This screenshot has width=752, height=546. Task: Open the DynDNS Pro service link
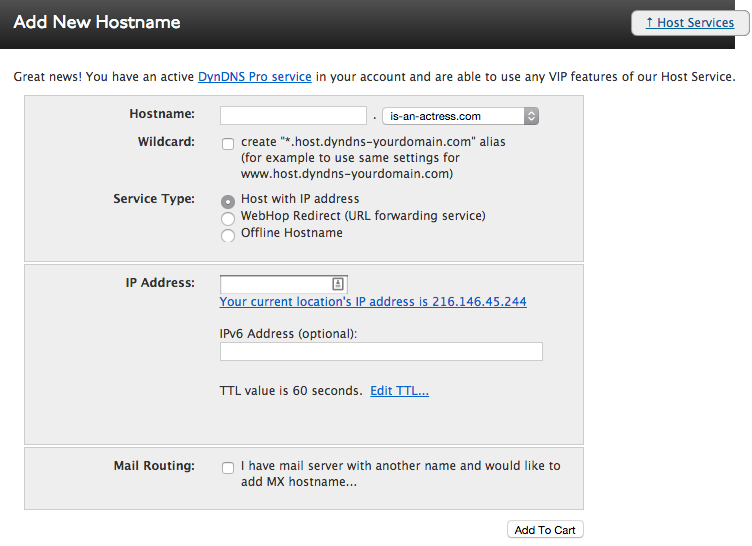(x=255, y=77)
